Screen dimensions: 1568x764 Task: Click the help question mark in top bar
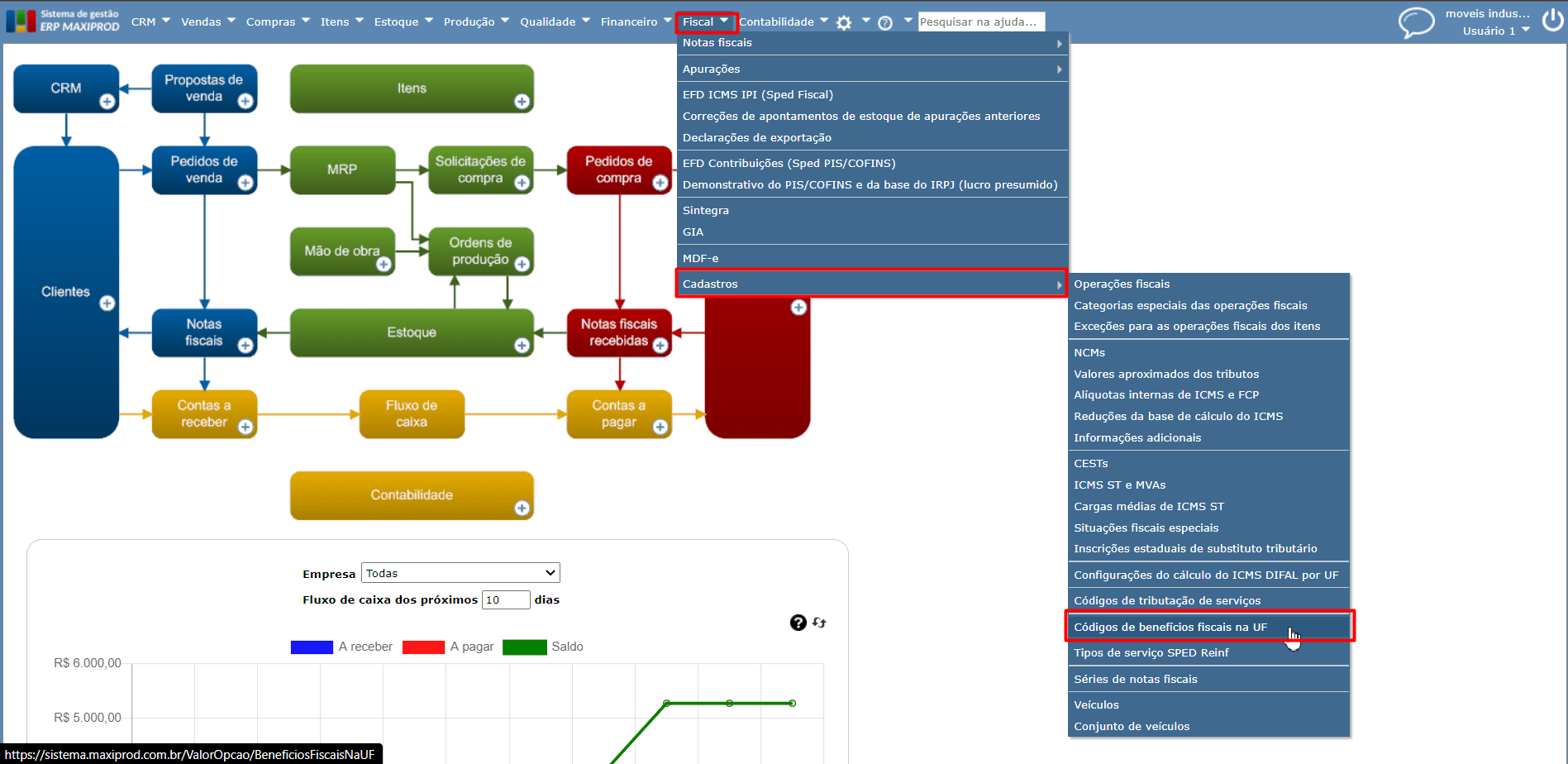(885, 23)
